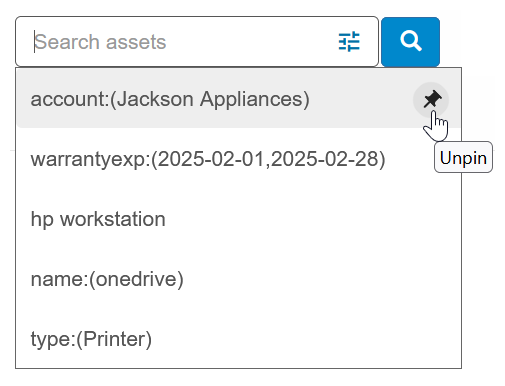The width and height of the screenshot is (505, 386).
Task: Open the advanced search filters icon
Action: click(349, 42)
